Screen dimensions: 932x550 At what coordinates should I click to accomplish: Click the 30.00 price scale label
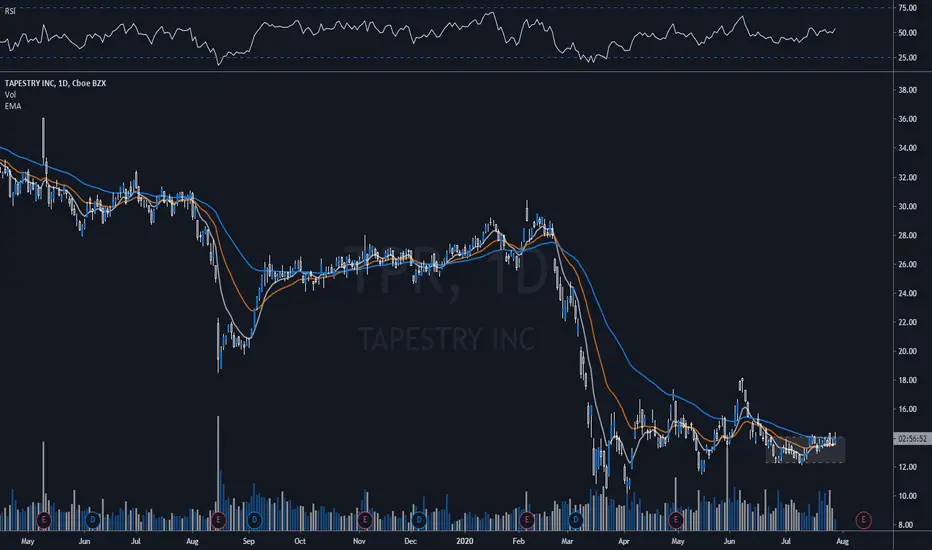tap(907, 206)
